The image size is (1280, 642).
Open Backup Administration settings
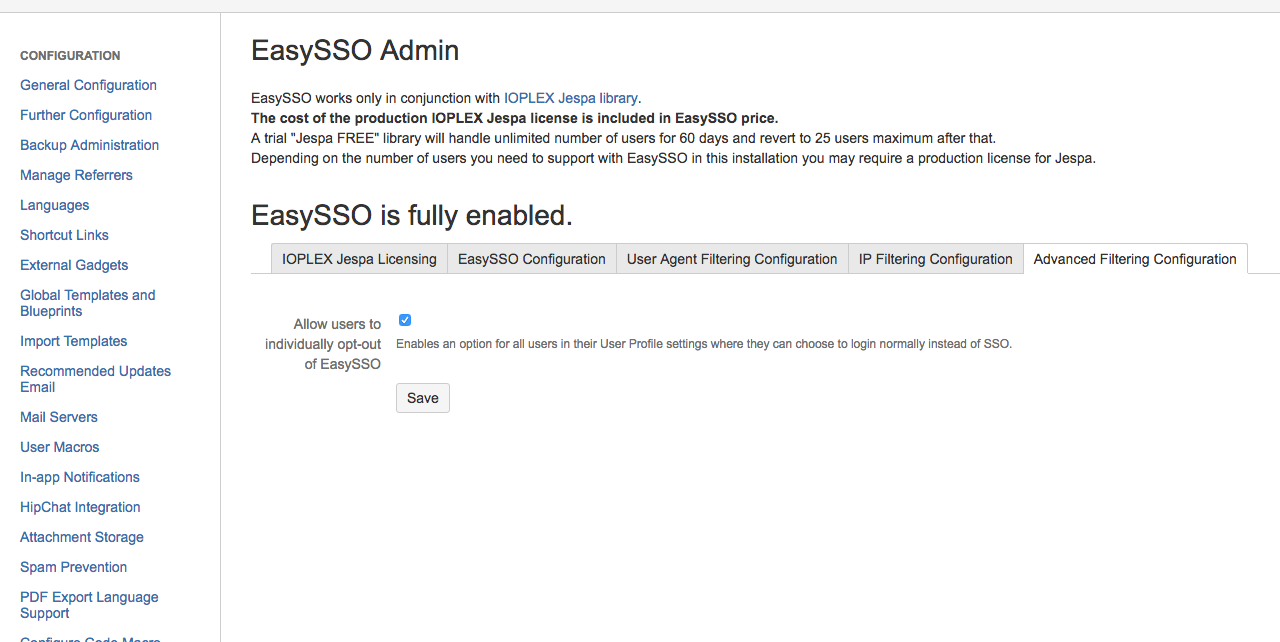click(x=89, y=145)
